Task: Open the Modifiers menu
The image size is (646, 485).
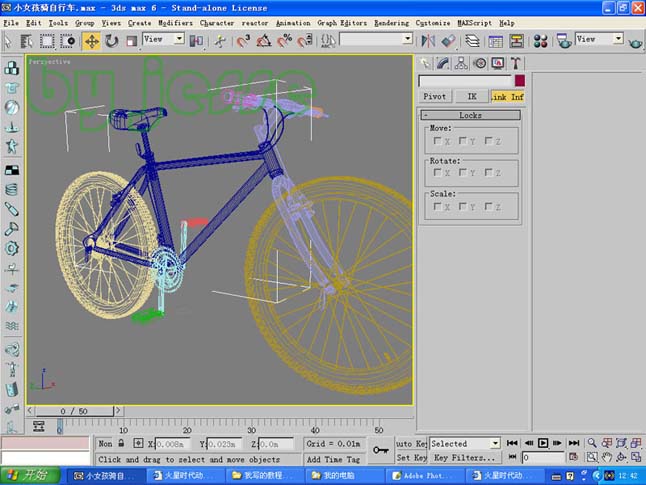Action: point(176,23)
